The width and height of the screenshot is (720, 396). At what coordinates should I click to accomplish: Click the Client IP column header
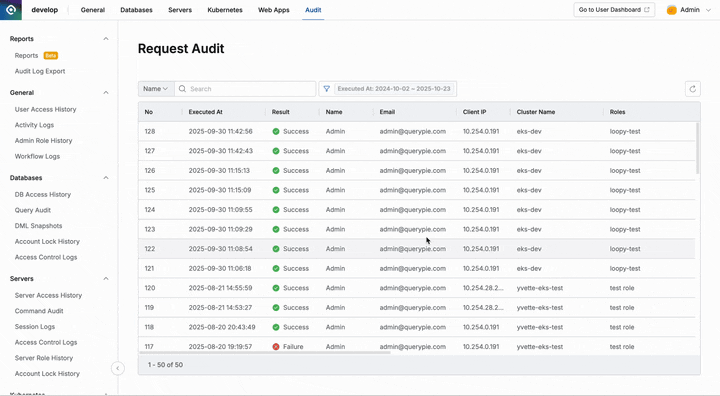click(x=474, y=112)
